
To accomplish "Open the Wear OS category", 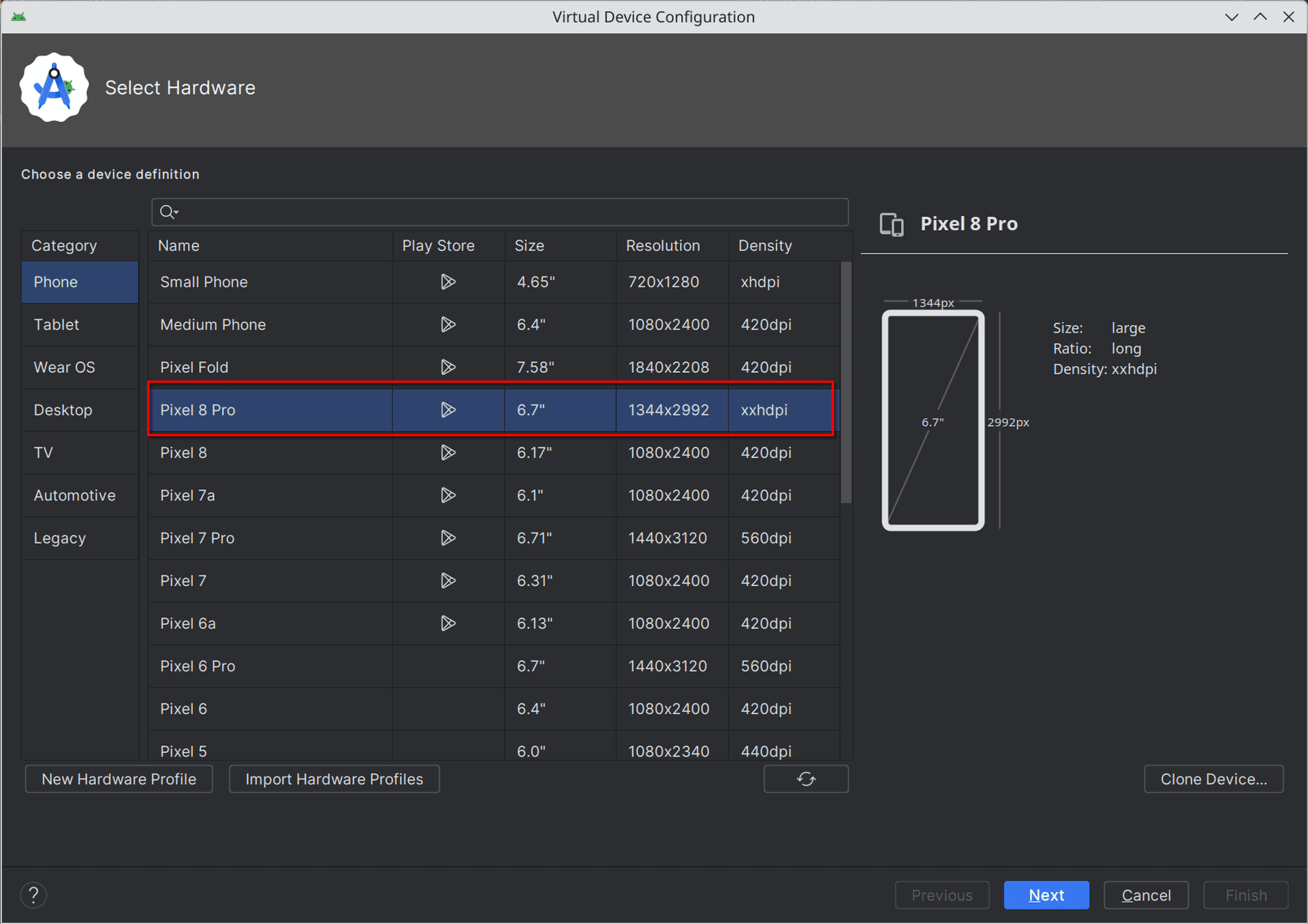I will click(80, 368).
